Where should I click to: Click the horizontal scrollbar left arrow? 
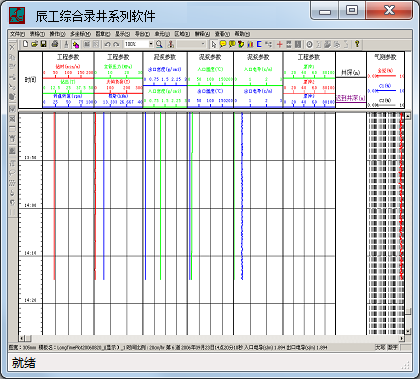coord(22,338)
